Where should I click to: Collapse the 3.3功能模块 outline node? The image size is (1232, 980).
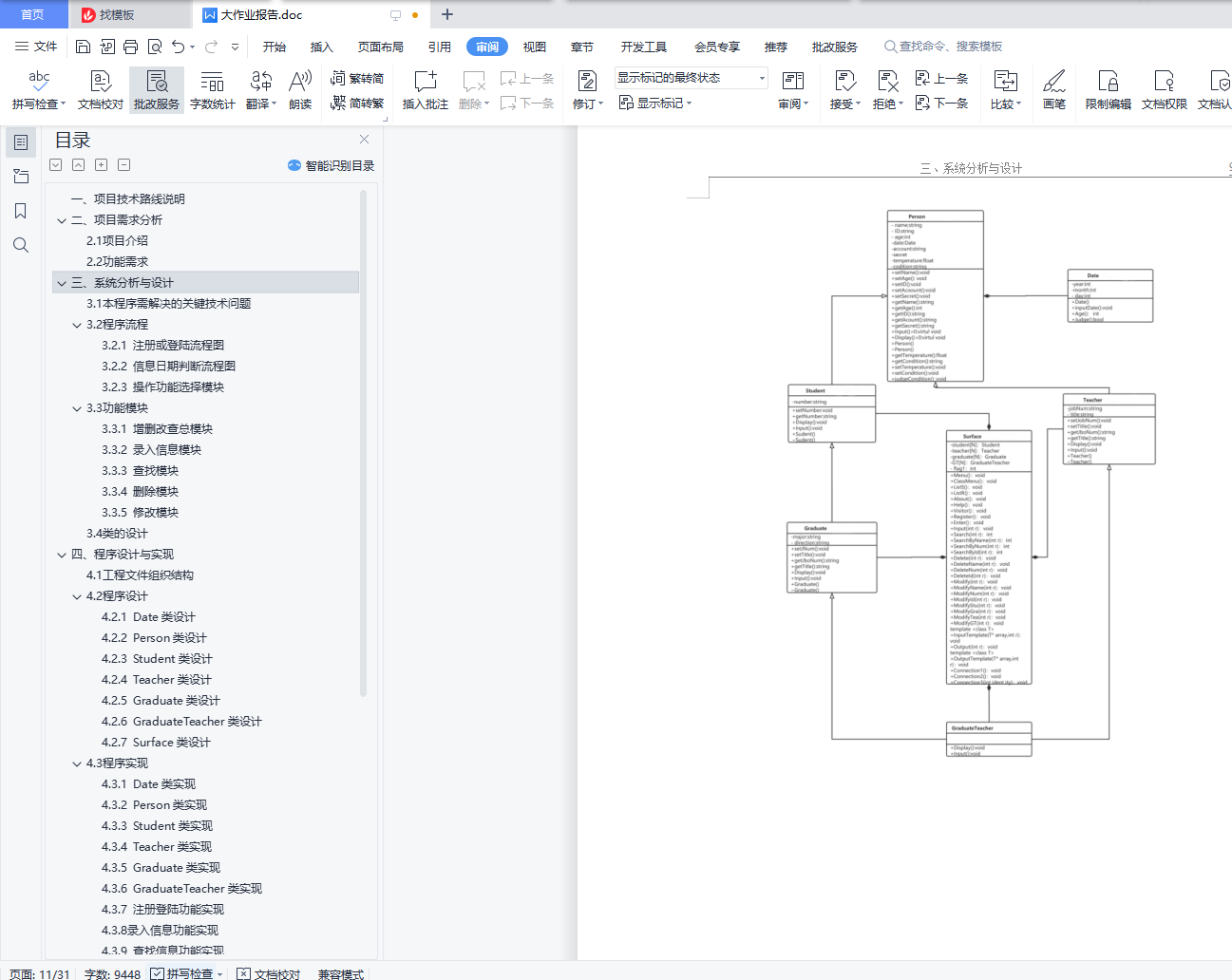tap(77, 408)
